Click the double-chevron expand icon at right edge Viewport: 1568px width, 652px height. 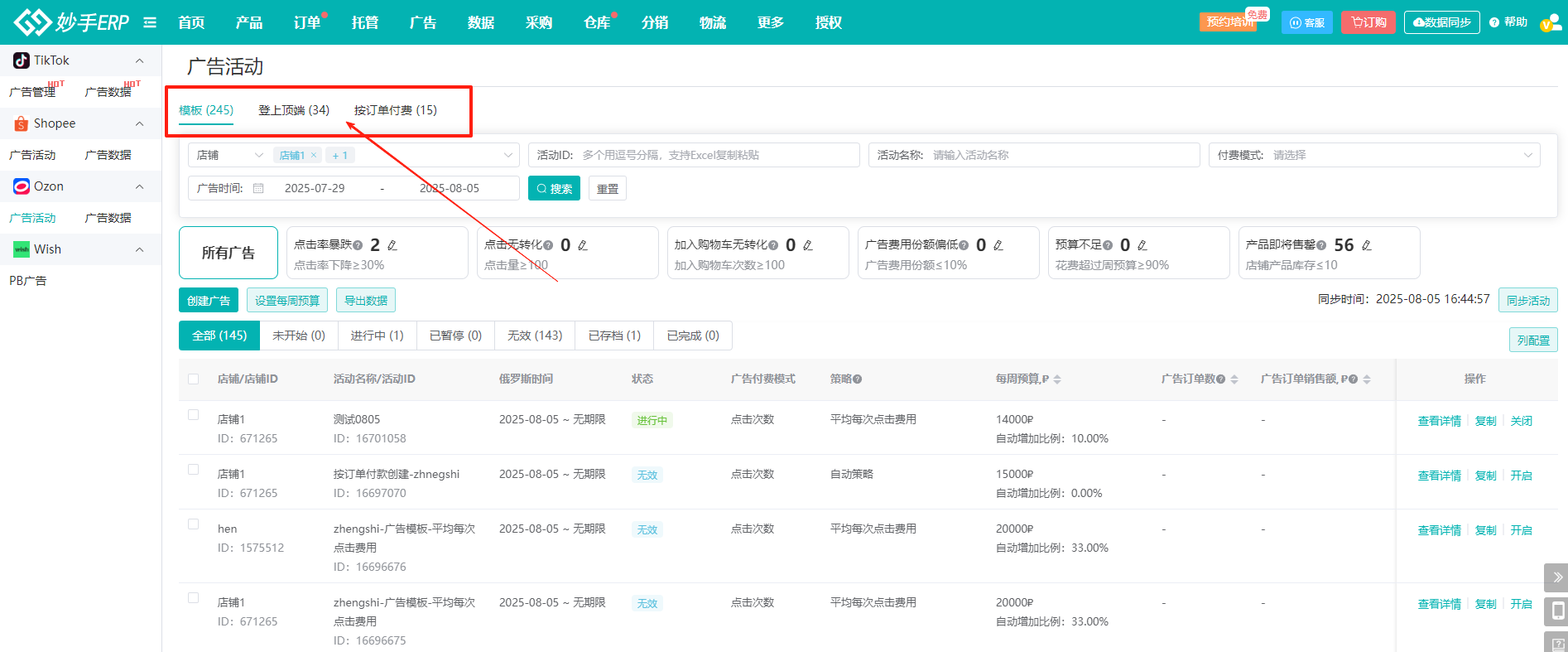click(1556, 577)
